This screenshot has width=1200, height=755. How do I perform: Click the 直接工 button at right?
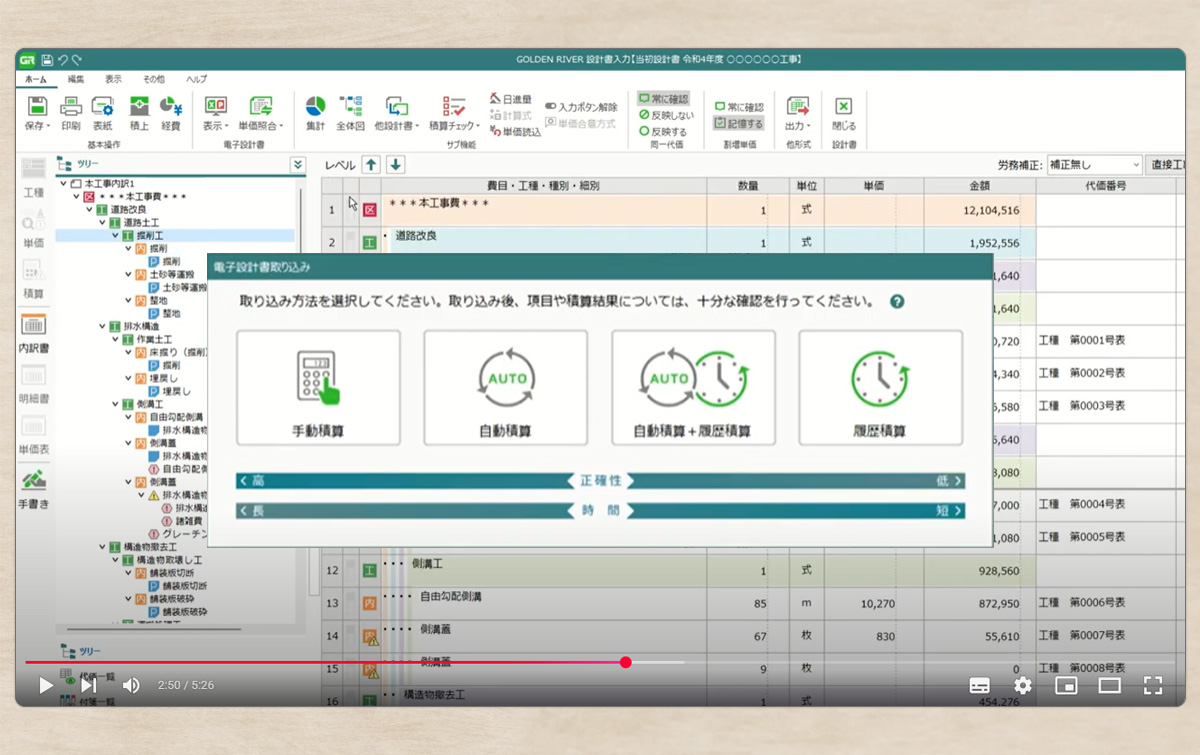point(1166,165)
